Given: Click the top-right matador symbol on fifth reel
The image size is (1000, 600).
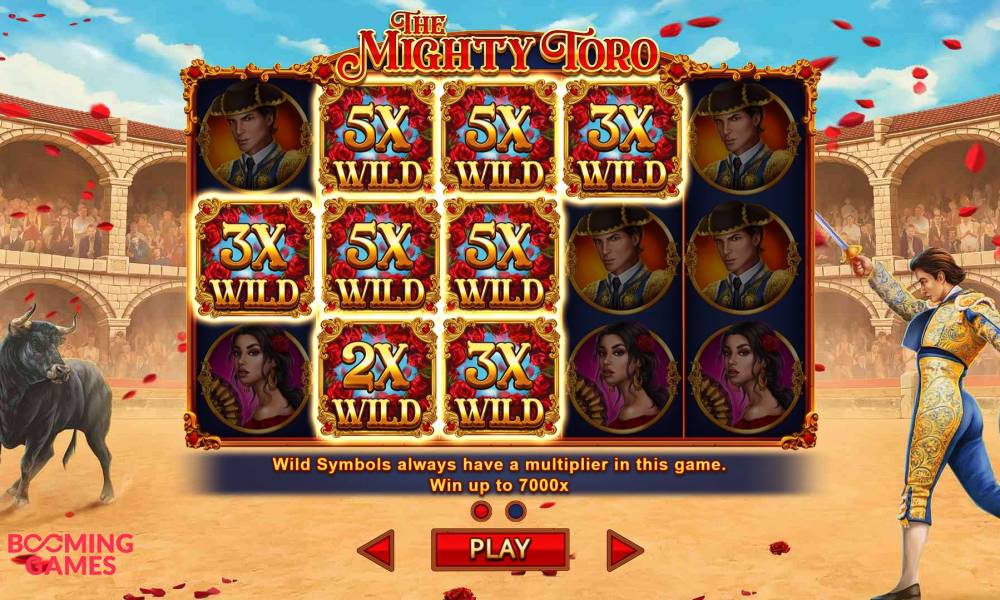Looking at the screenshot, I should 744,138.
